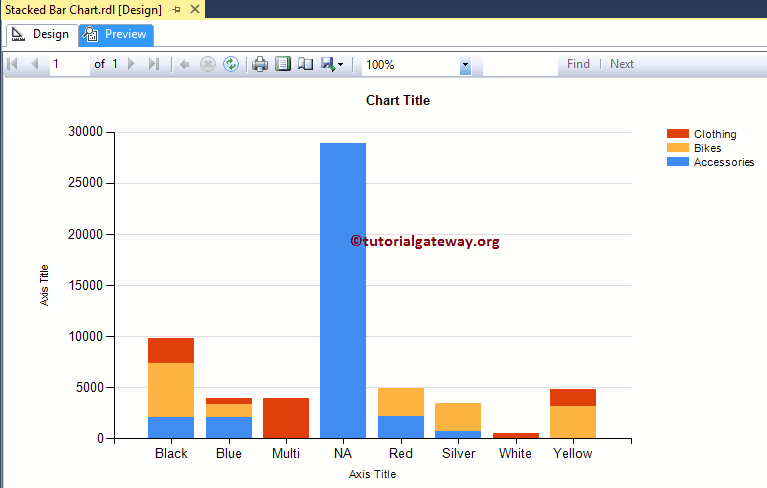767x488 pixels.
Task: Click the horizontal Axis Title label
Action: (372, 474)
